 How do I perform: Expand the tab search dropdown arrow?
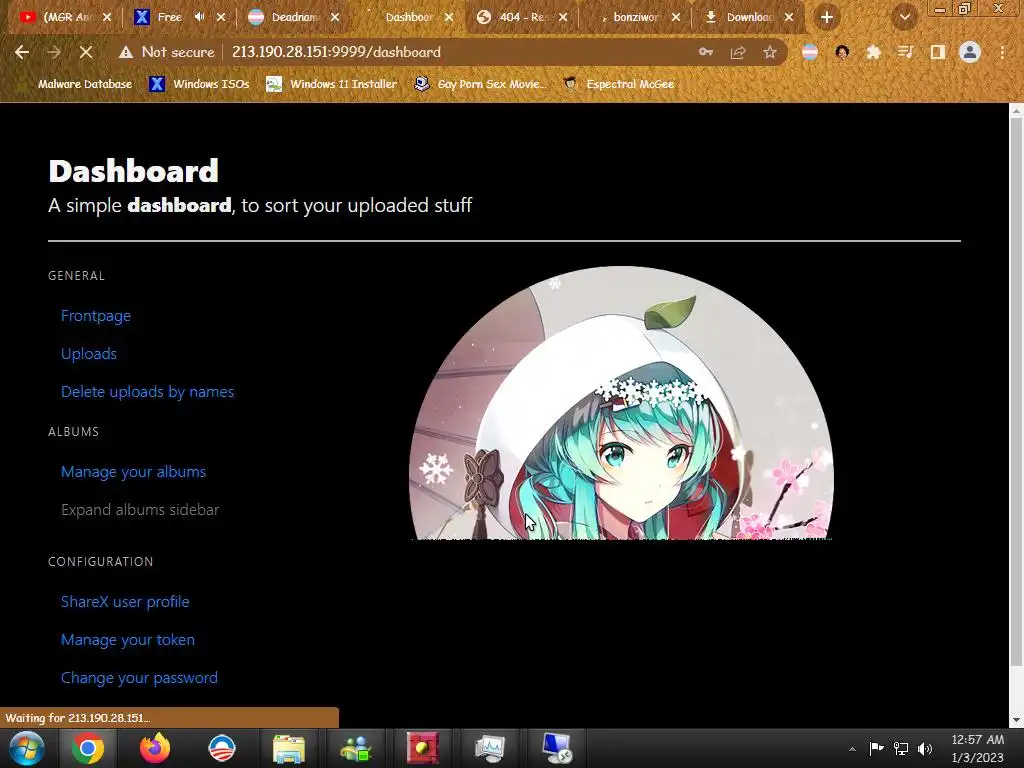(x=905, y=18)
